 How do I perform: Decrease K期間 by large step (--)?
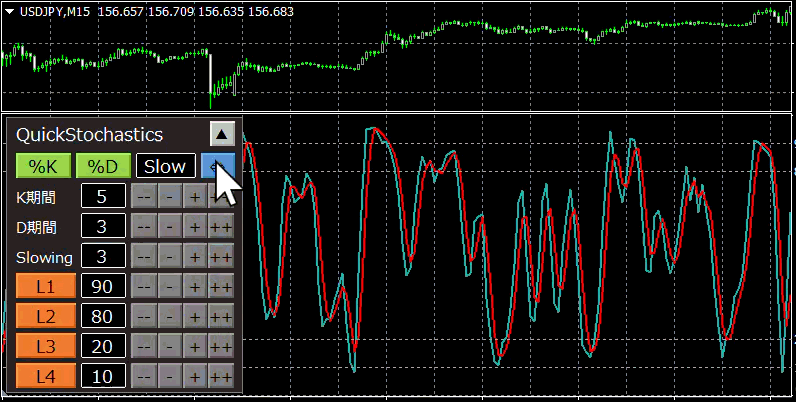[x=144, y=196]
